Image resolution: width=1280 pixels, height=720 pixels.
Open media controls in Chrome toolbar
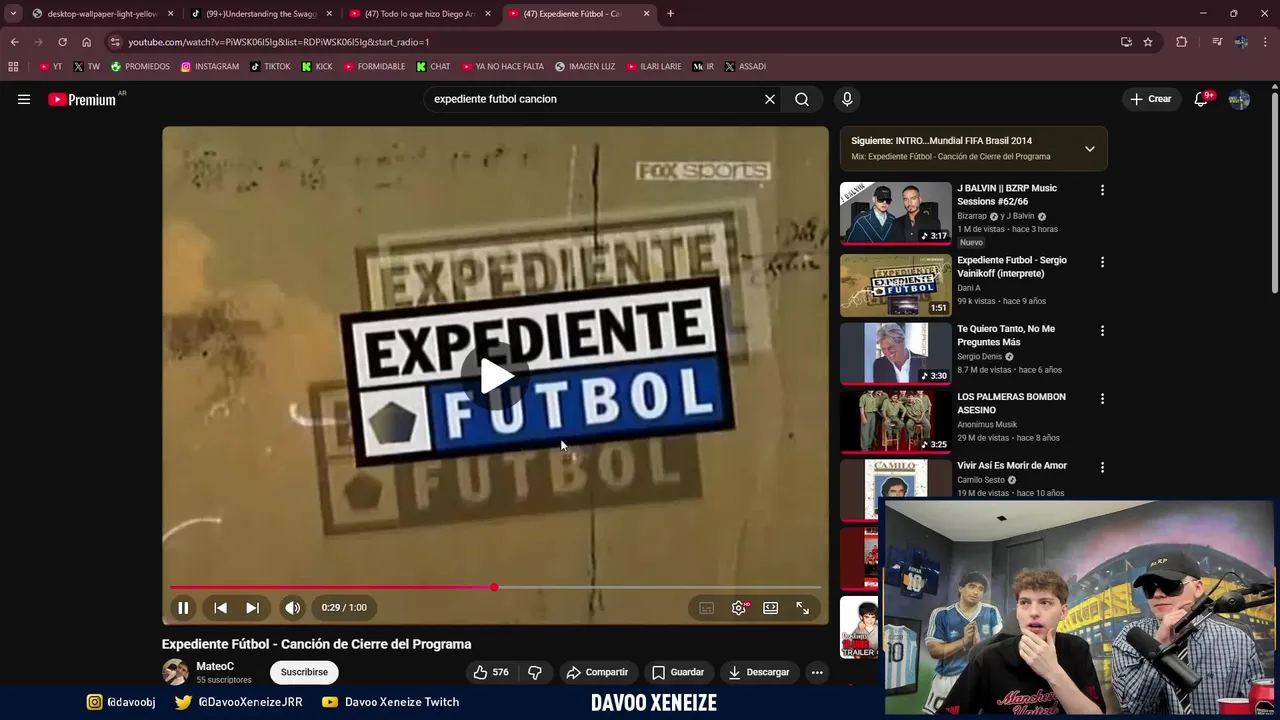click(1217, 42)
